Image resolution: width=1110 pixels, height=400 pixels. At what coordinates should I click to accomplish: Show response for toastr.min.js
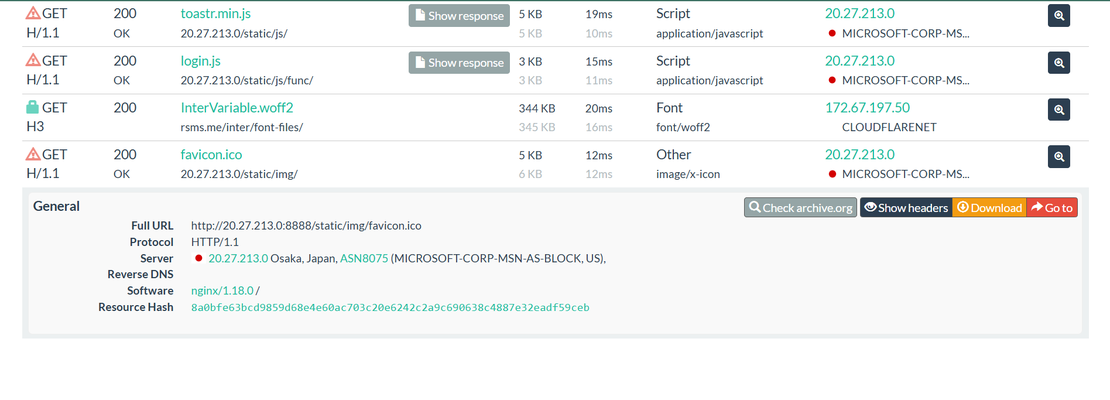[x=459, y=16]
